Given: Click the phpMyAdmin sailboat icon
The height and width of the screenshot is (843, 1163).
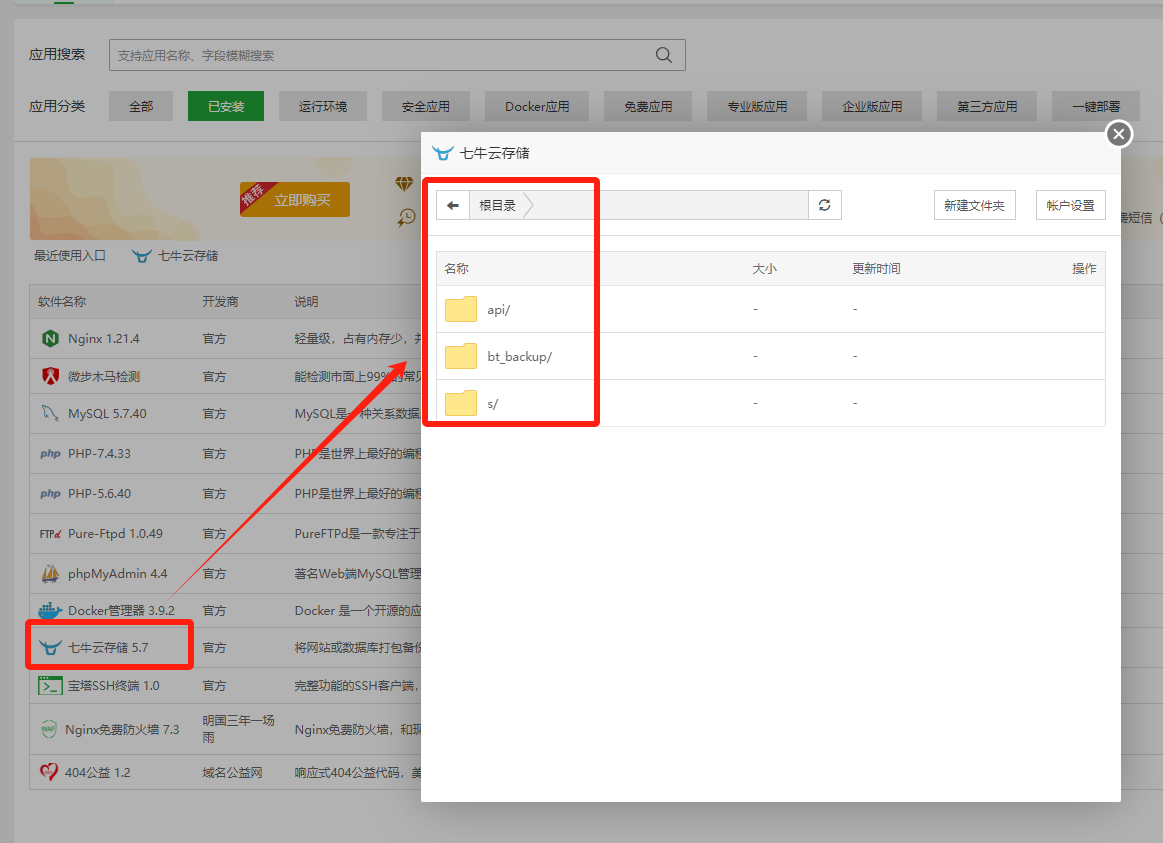Looking at the screenshot, I should tap(50, 573).
